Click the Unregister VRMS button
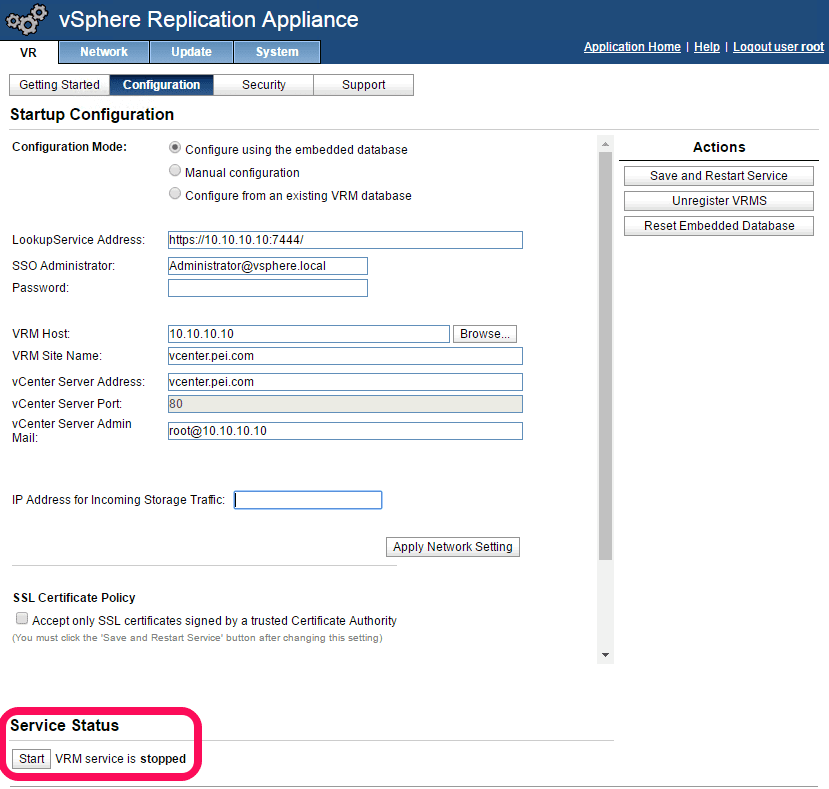 pyautogui.click(x=719, y=201)
